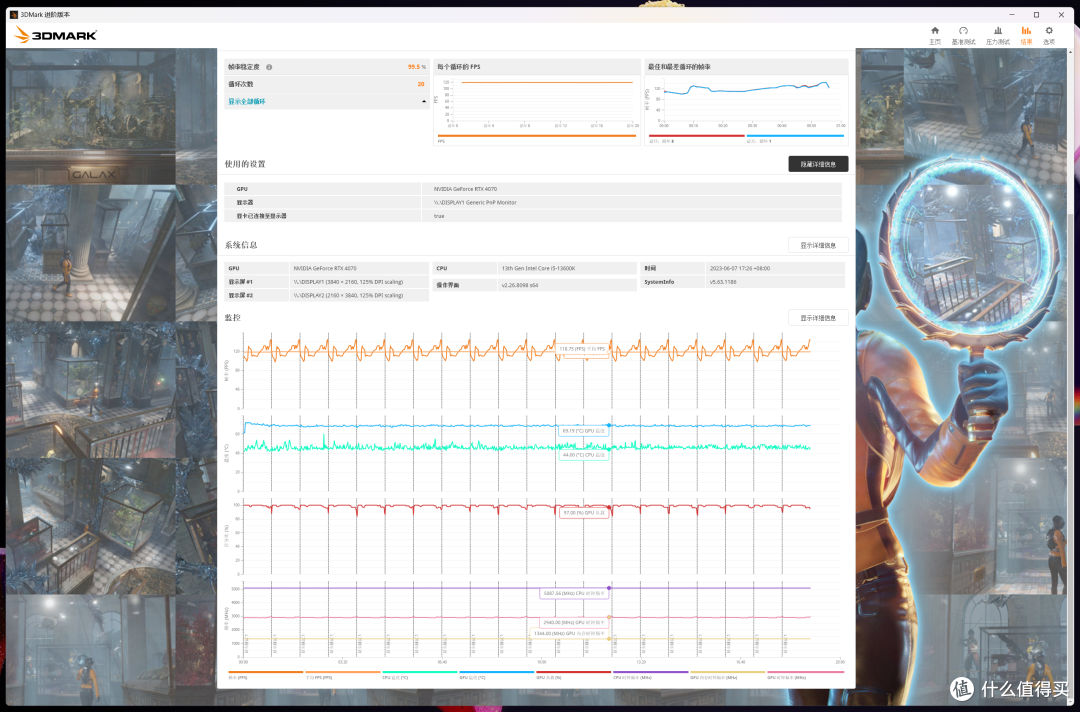Click the 44.00 °C CPU temperature tooltip
The height and width of the screenshot is (712, 1080).
click(583, 455)
